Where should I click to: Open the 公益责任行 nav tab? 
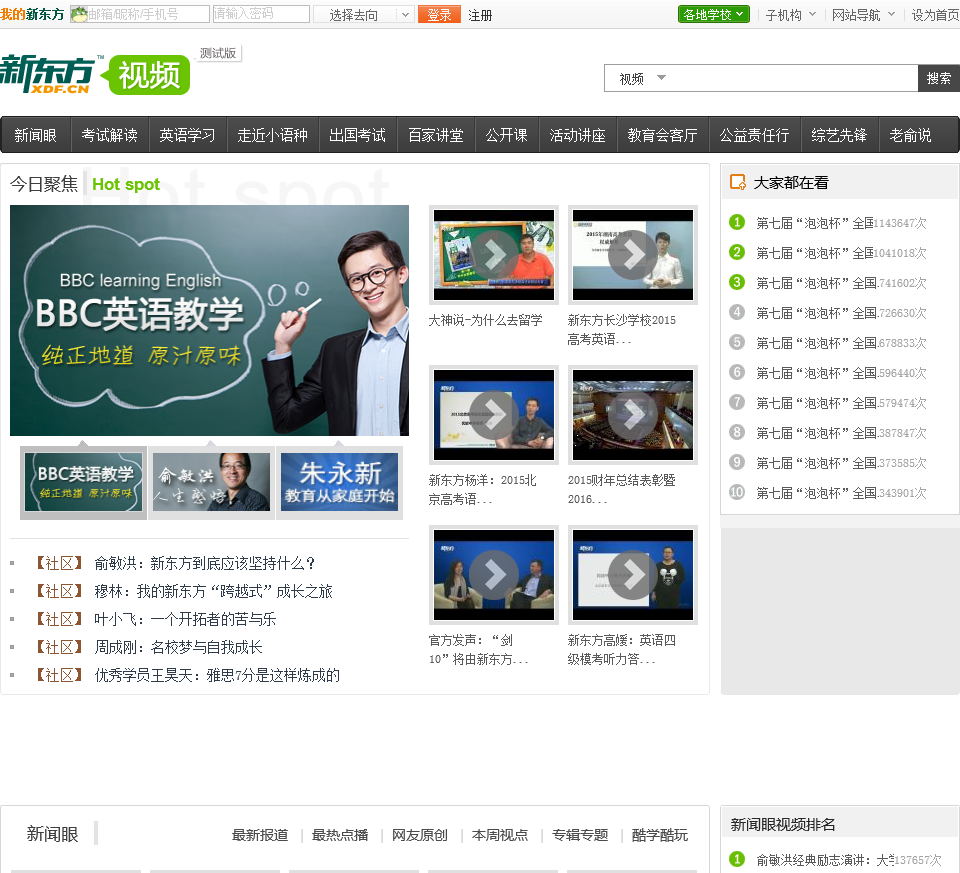point(754,135)
